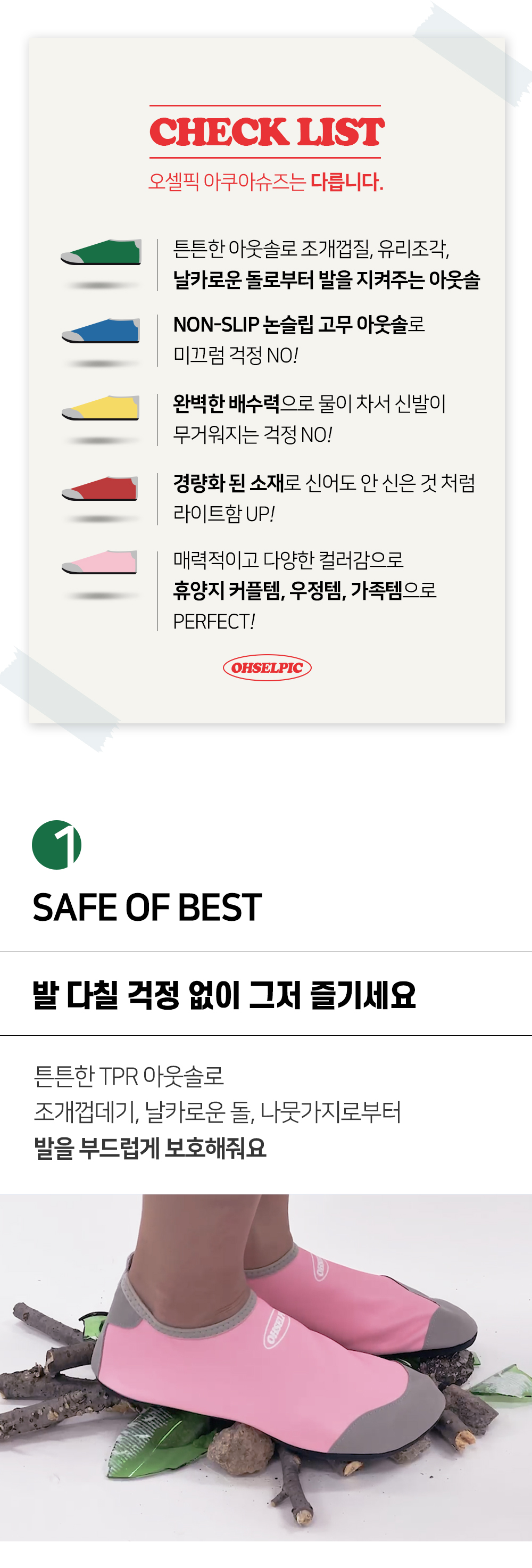Image resolution: width=532 pixels, height=1568 pixels.
Task: Click the SAFE OF BEST heading
Action: point(147,907)
